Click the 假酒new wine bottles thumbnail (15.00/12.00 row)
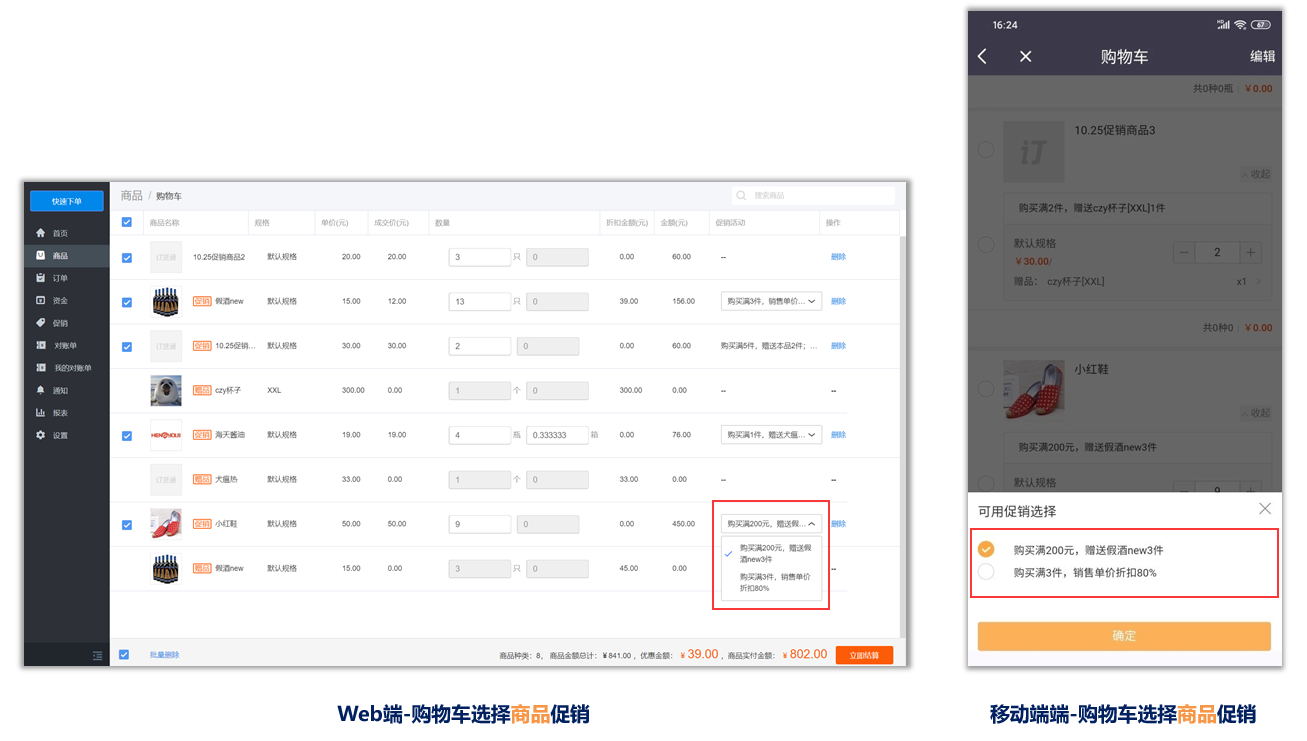Image resolution: width=1307 pixels, height=741 pixels. 166,301
